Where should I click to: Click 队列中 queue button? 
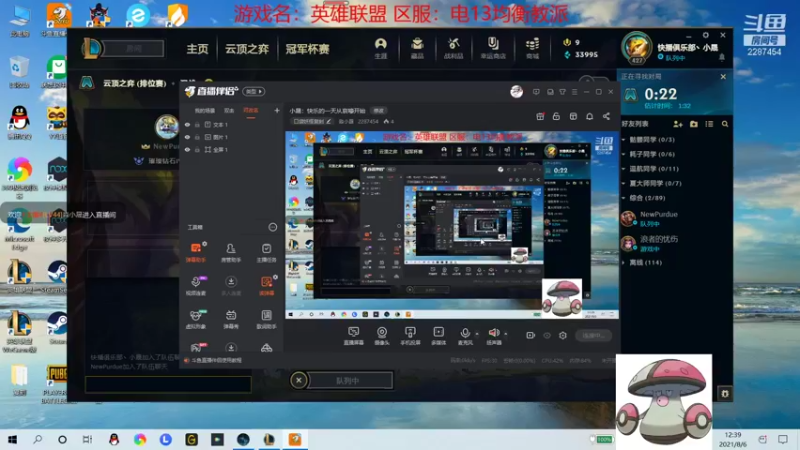coord(350,381)
